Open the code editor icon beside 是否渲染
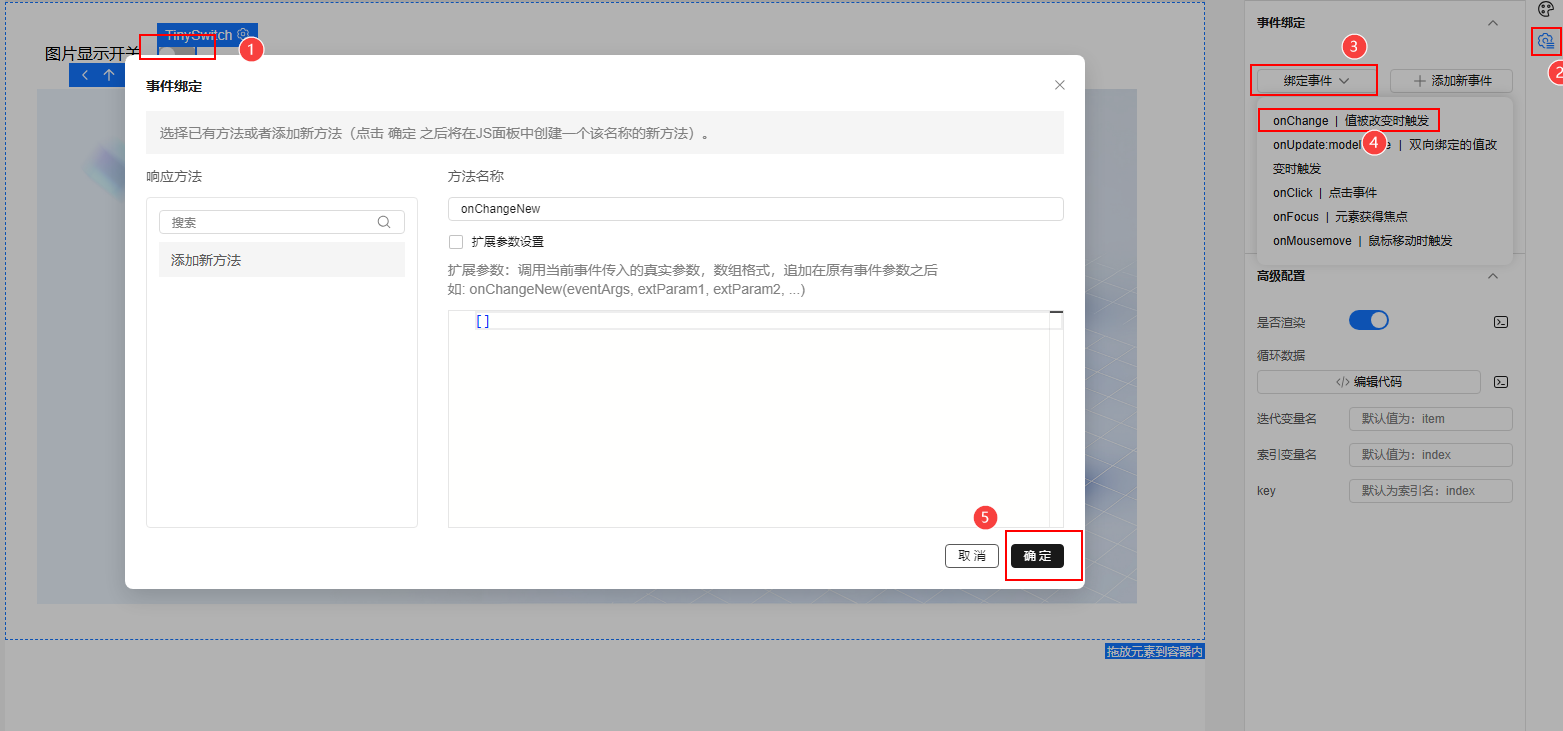This screenshot has height=731, width=1563. coord(1500,321)
